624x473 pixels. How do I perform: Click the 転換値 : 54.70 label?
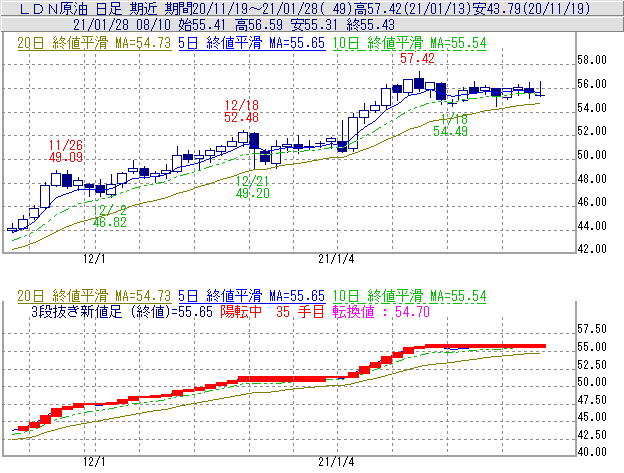pyautogui.click(x=387, y=312)
